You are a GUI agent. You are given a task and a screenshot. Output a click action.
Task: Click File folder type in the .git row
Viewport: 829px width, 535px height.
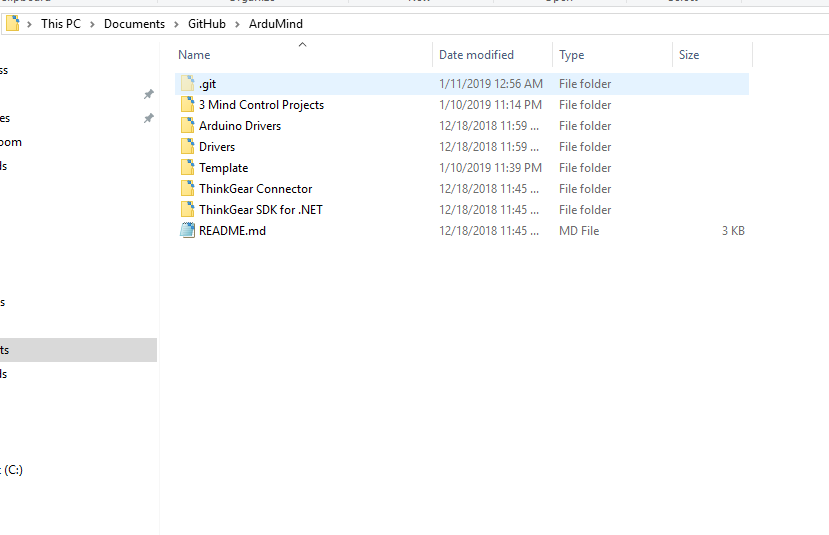tap(585, 84)
